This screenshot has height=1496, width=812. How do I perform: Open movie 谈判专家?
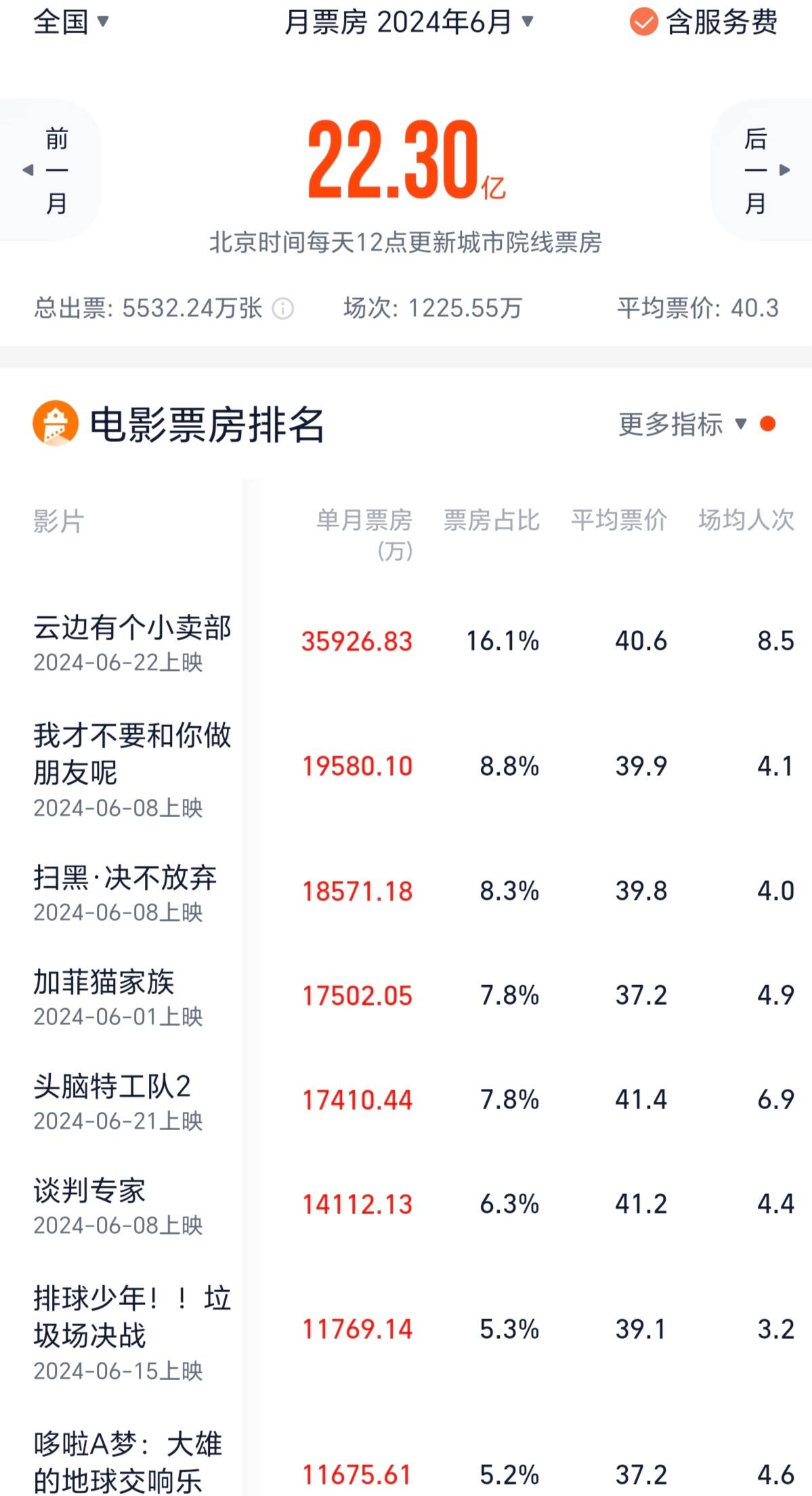point(90,1191)
